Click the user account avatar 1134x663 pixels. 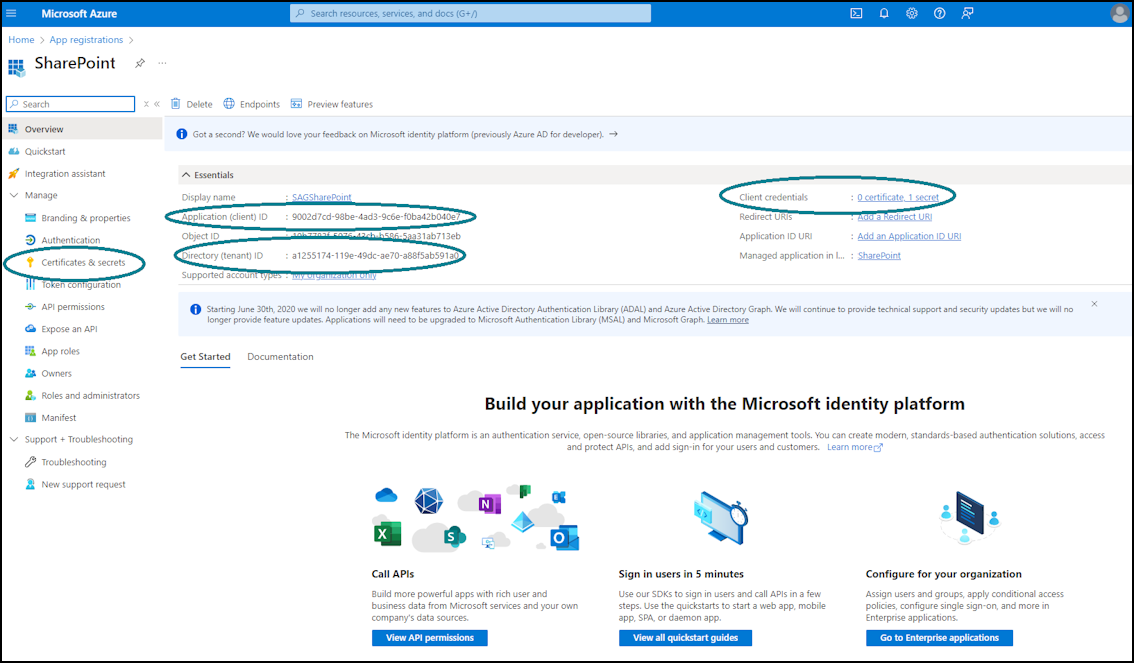1120,13
